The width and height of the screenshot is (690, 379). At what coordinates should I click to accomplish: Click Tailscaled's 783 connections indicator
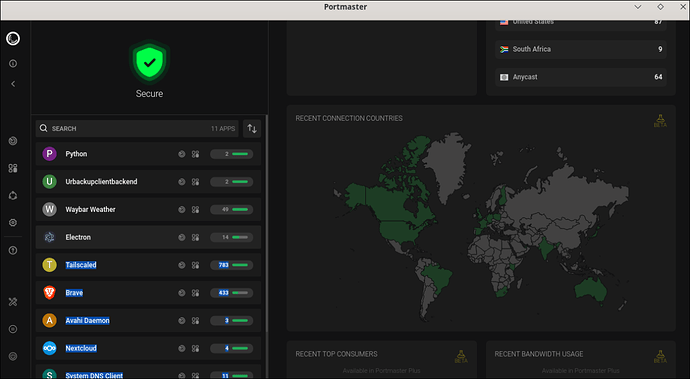coord(231,265)
